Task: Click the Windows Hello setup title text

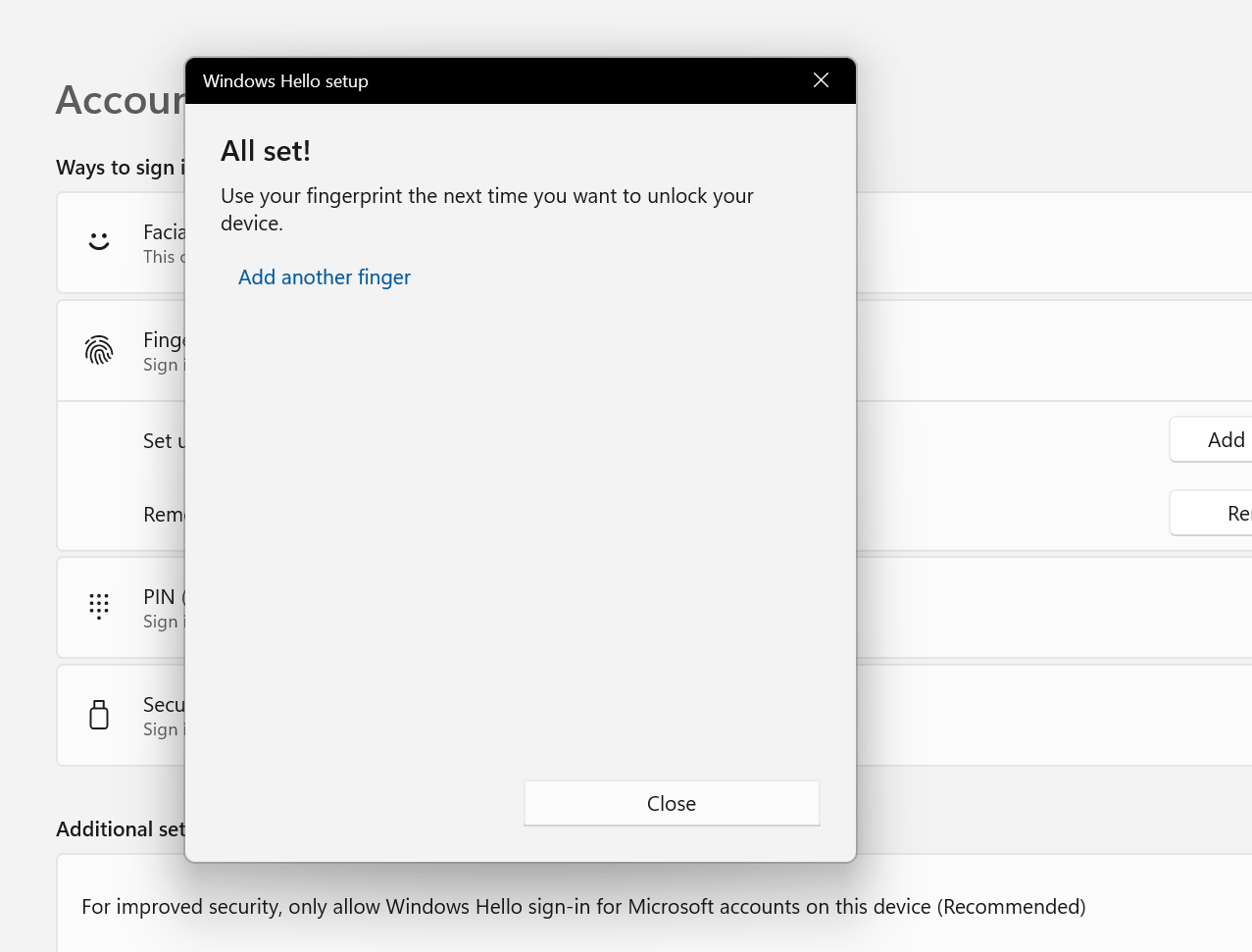Action: click(285, 81)
